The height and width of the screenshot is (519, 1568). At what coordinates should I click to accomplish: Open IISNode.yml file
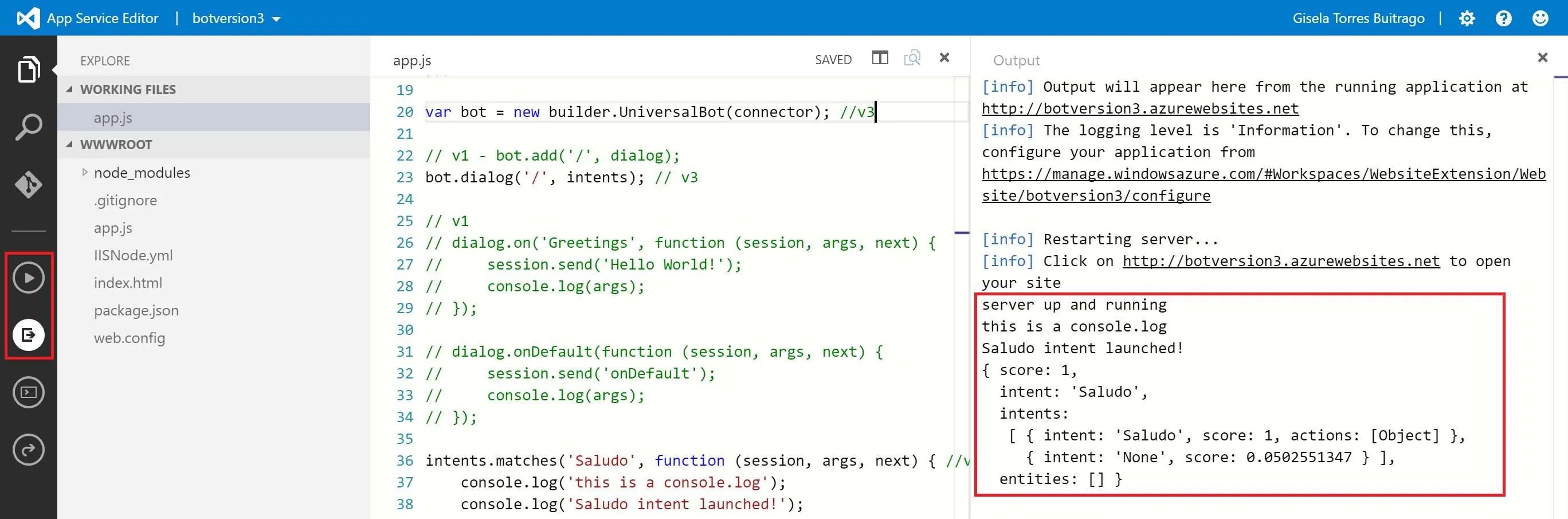click(134, 255)
